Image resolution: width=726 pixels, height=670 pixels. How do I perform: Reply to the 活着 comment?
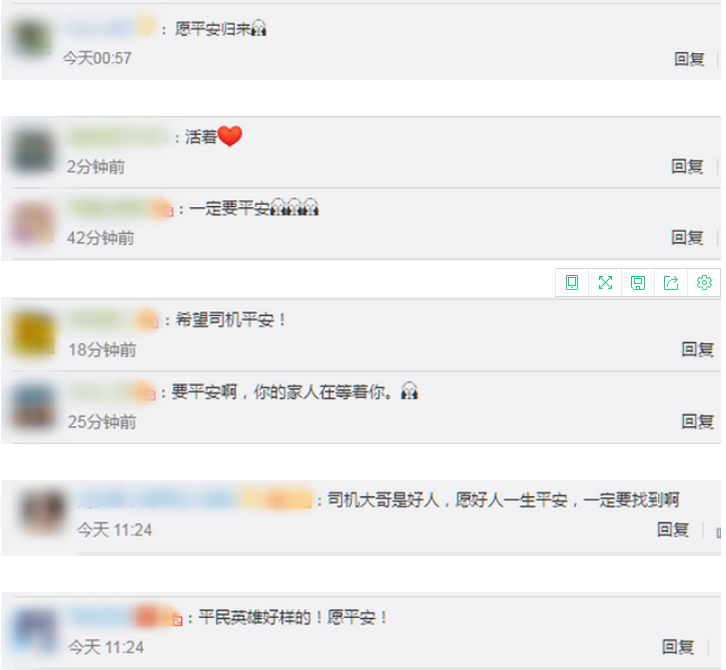[688, 166]
